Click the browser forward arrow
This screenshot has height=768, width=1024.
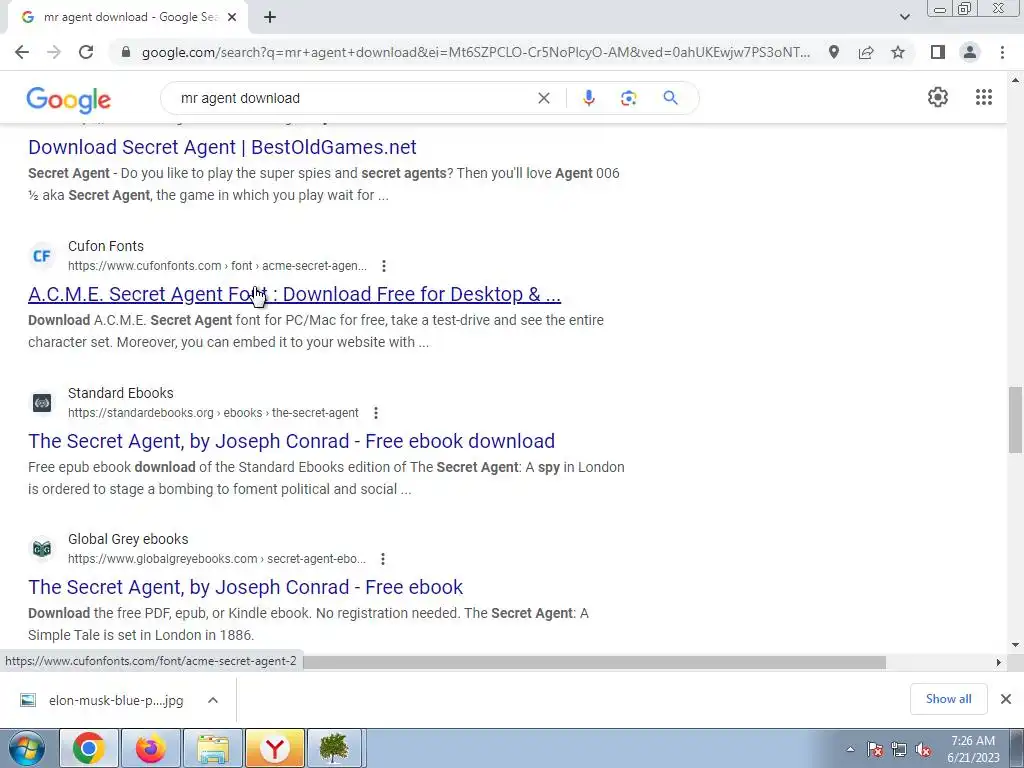point(54,52)
